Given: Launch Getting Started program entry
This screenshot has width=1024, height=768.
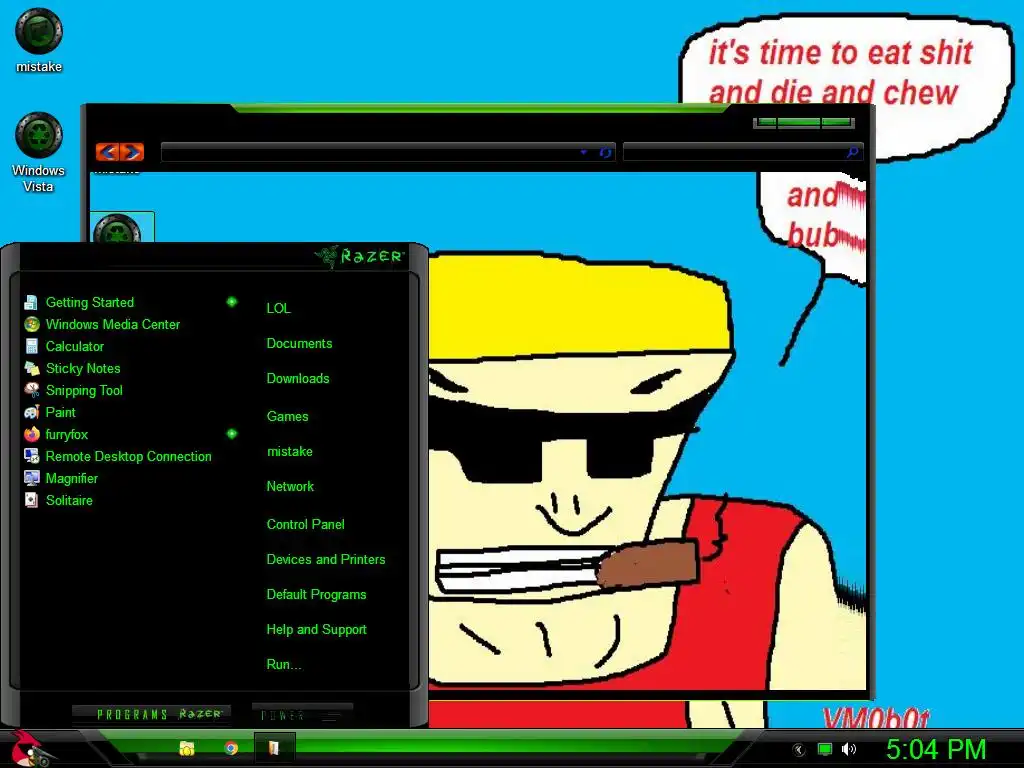Looking at the screenshot, I should 89,302.
